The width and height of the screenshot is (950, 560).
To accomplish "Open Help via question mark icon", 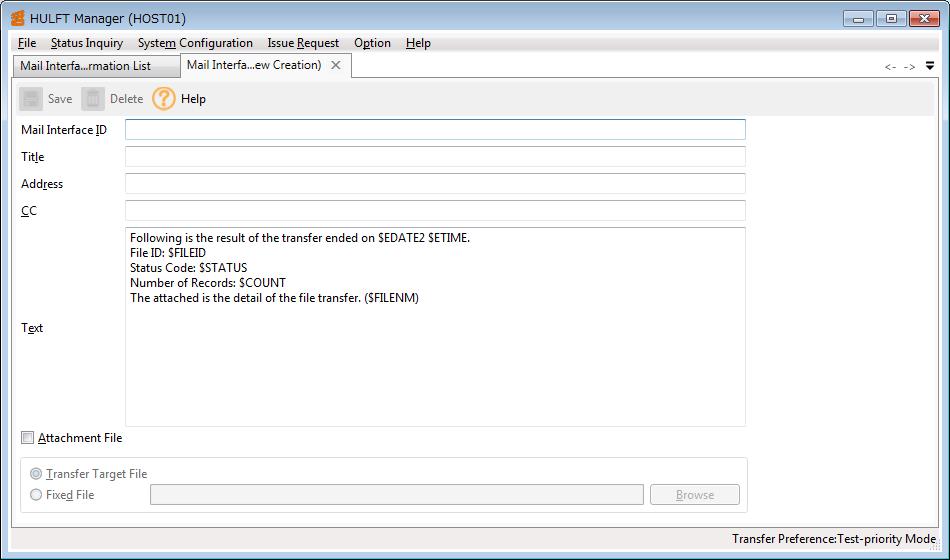I will (164, 99).
